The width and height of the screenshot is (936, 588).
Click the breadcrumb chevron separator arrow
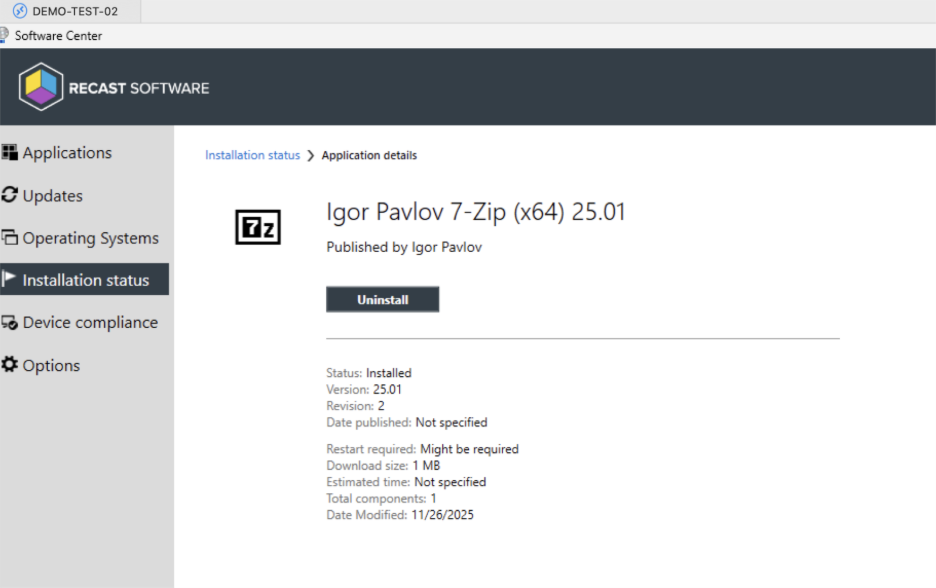click(x=311, y=155)
